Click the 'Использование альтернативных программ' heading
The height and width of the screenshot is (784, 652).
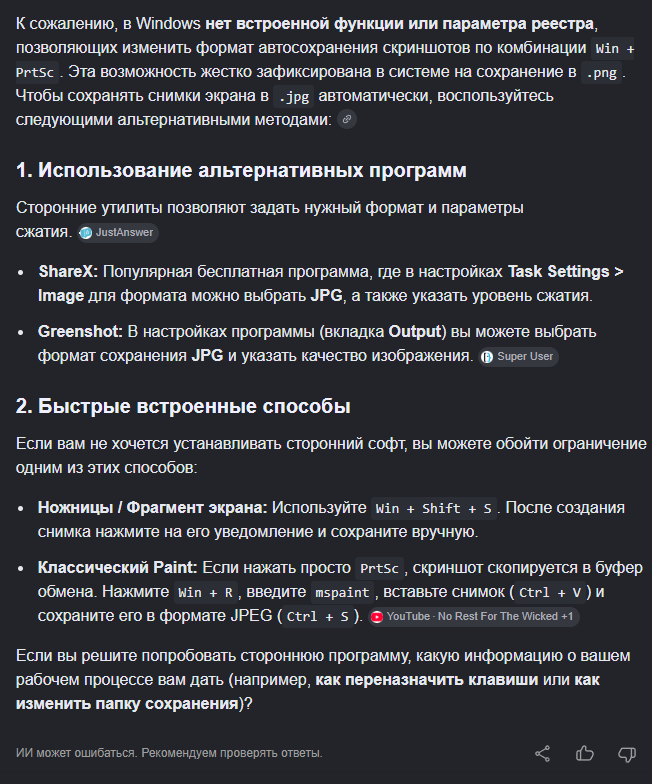(x=241, y=170)
